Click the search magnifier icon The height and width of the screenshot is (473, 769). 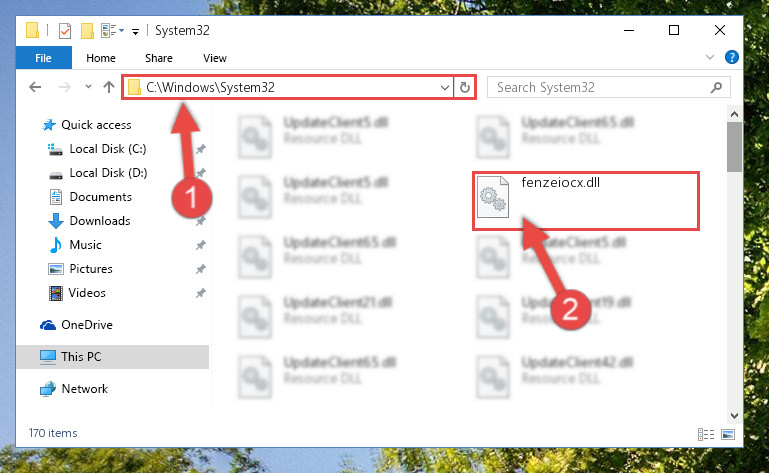716,88
